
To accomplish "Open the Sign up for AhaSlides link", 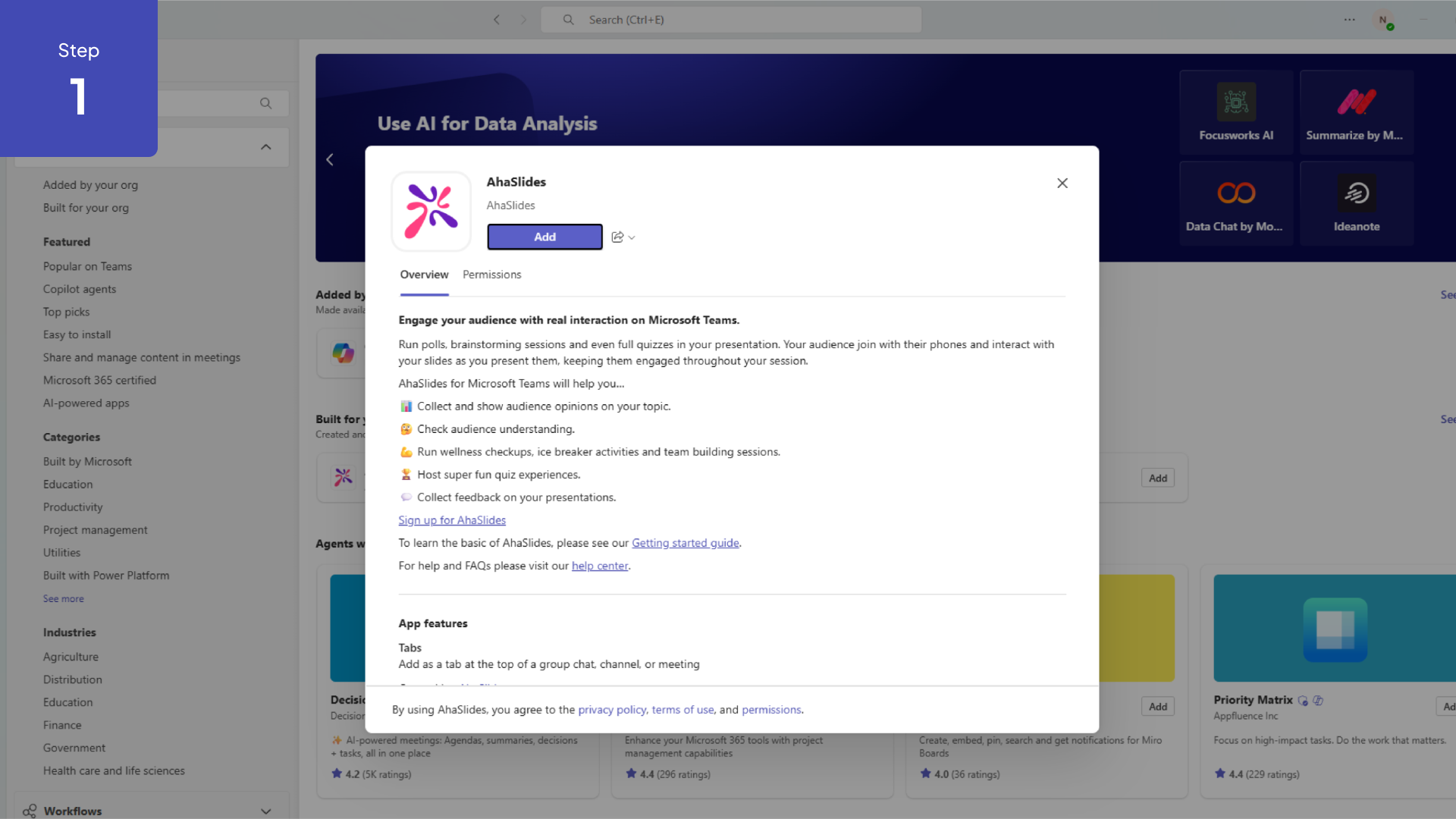I will pos(452,520).
